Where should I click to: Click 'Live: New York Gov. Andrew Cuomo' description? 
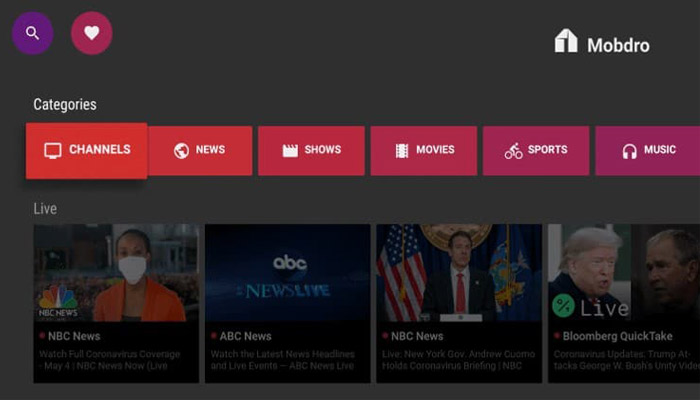458,360
